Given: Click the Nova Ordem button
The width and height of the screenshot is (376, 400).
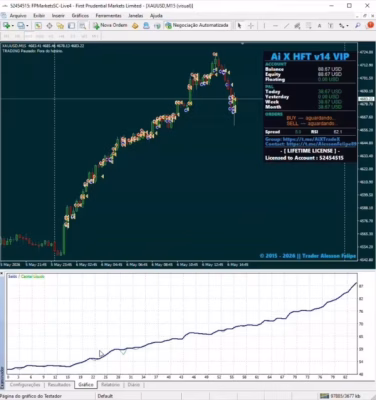Looking at the screenshot, I should click(110, 25).
